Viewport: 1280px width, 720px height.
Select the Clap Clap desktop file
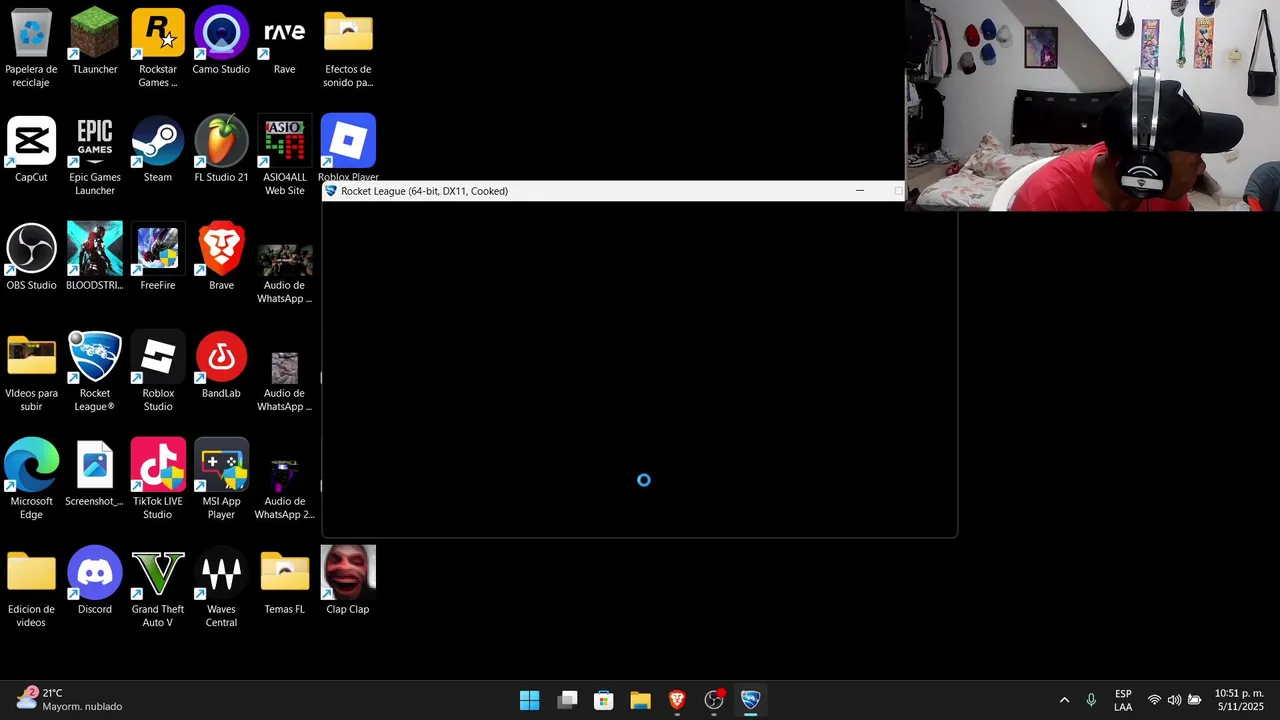coord(348,581)
